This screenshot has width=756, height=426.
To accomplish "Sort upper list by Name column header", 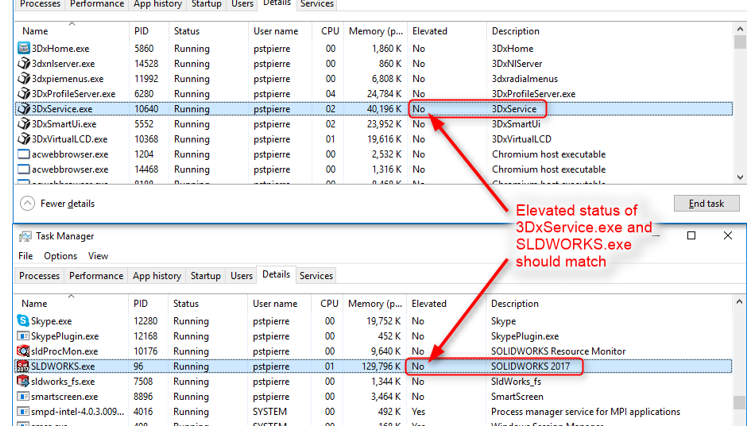I will [71, 31].
